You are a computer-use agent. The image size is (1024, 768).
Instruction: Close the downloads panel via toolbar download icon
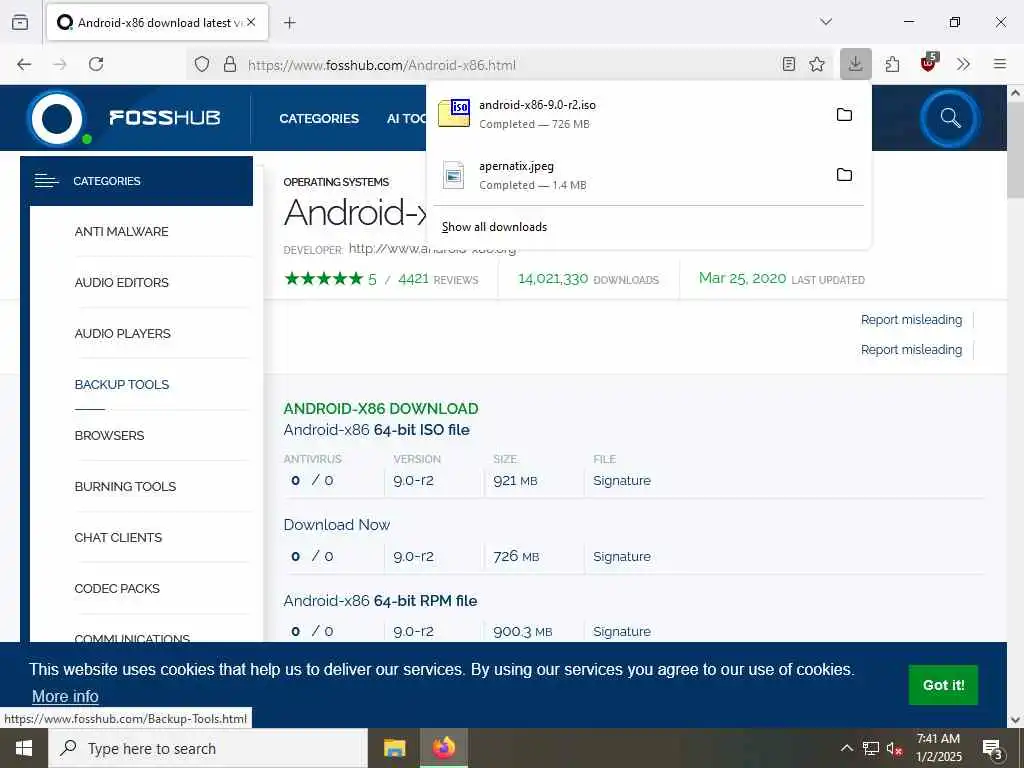point(856,64)
